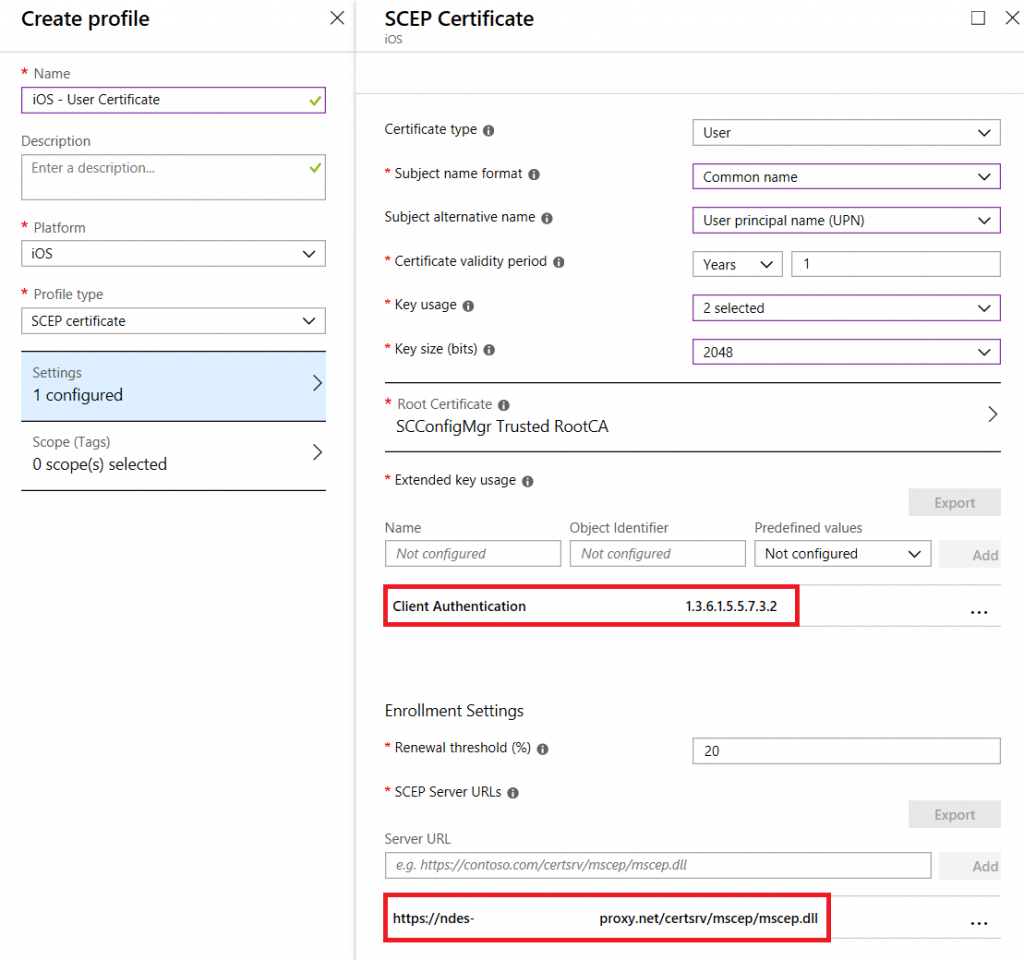Expand the Root Certificate setting row
Viewport: 1024px width, 960px height.
click(x=991, y=413)
